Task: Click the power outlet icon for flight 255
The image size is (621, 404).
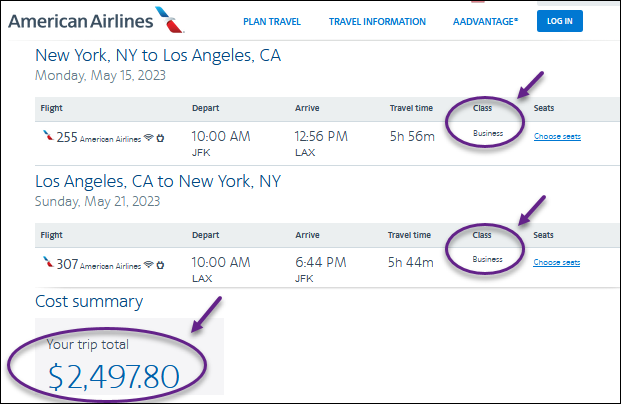Action: pyautogui.click(x=160, y=138)
